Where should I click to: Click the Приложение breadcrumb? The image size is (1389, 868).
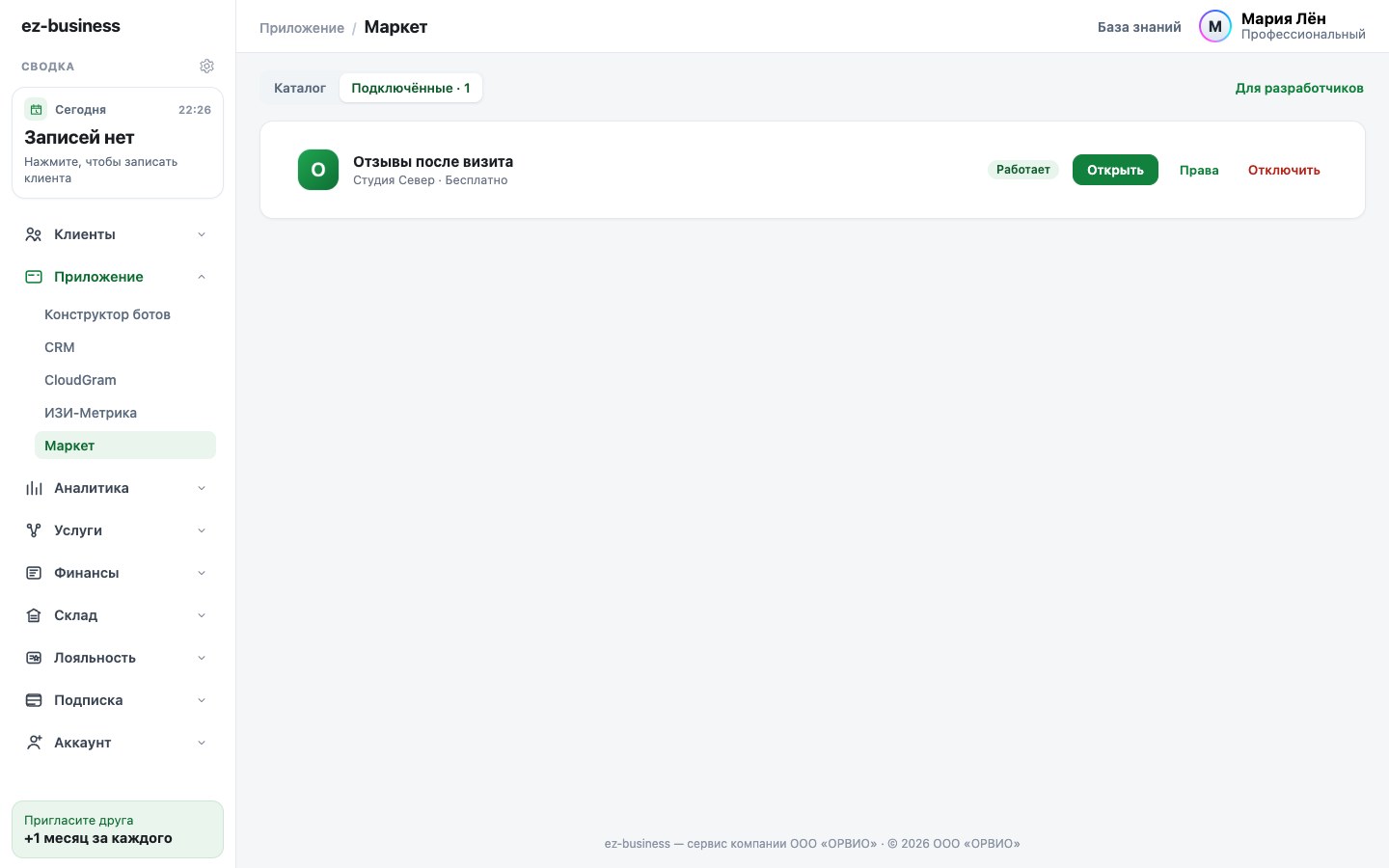(x=302, y=28)
